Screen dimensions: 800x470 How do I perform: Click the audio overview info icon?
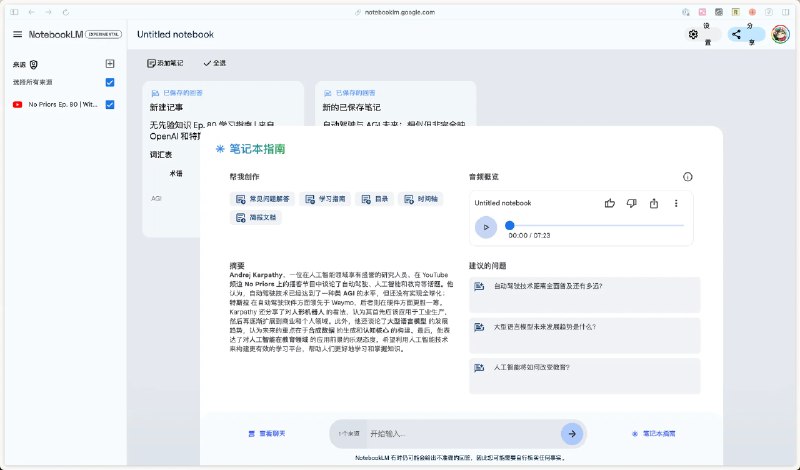coord(687,177)
